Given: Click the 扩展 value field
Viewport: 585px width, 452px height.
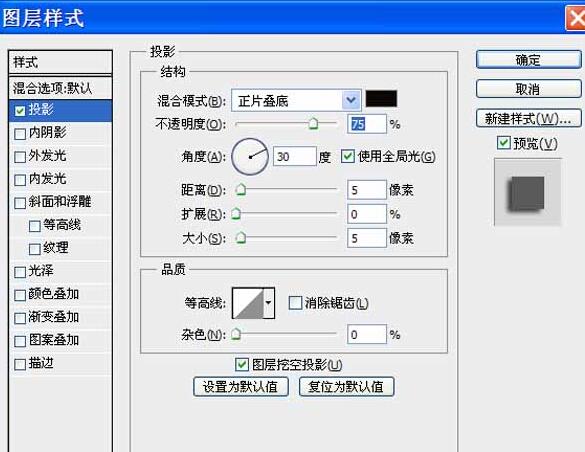Looking at the screenshot, I should coord(367,214).
